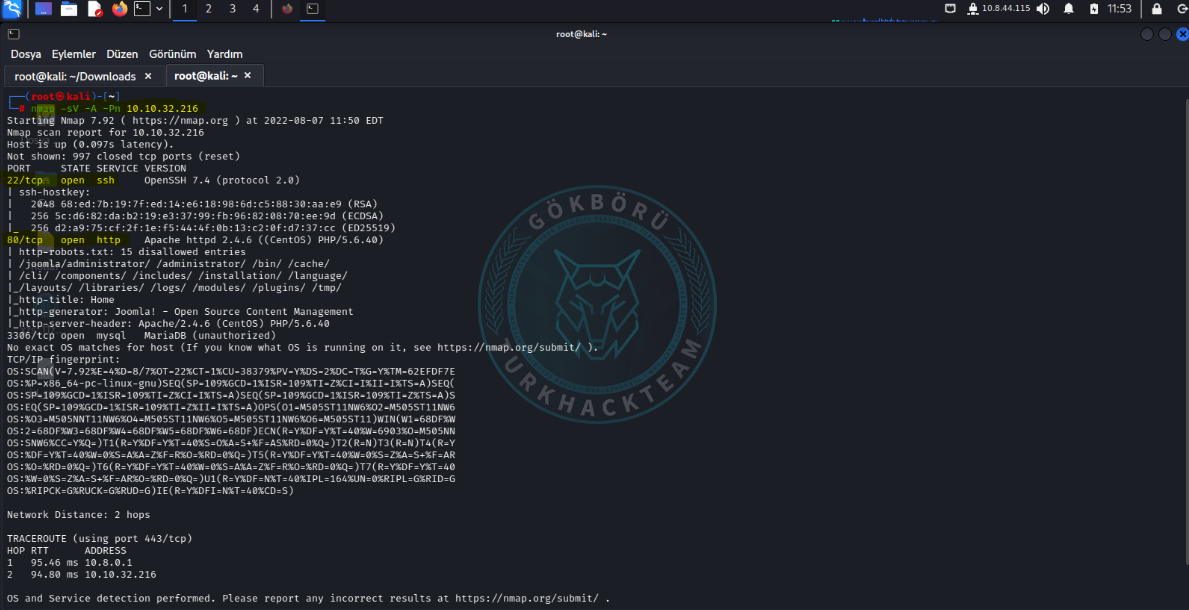Screen dimensions: 1189x610
Task: Click the ED25519 host key line
Action: pos(201,228)
